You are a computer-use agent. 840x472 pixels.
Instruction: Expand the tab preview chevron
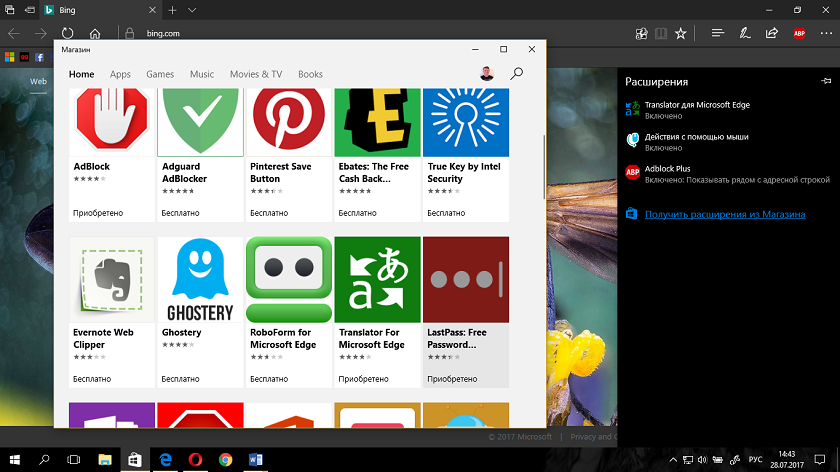(x=192, y=10)
